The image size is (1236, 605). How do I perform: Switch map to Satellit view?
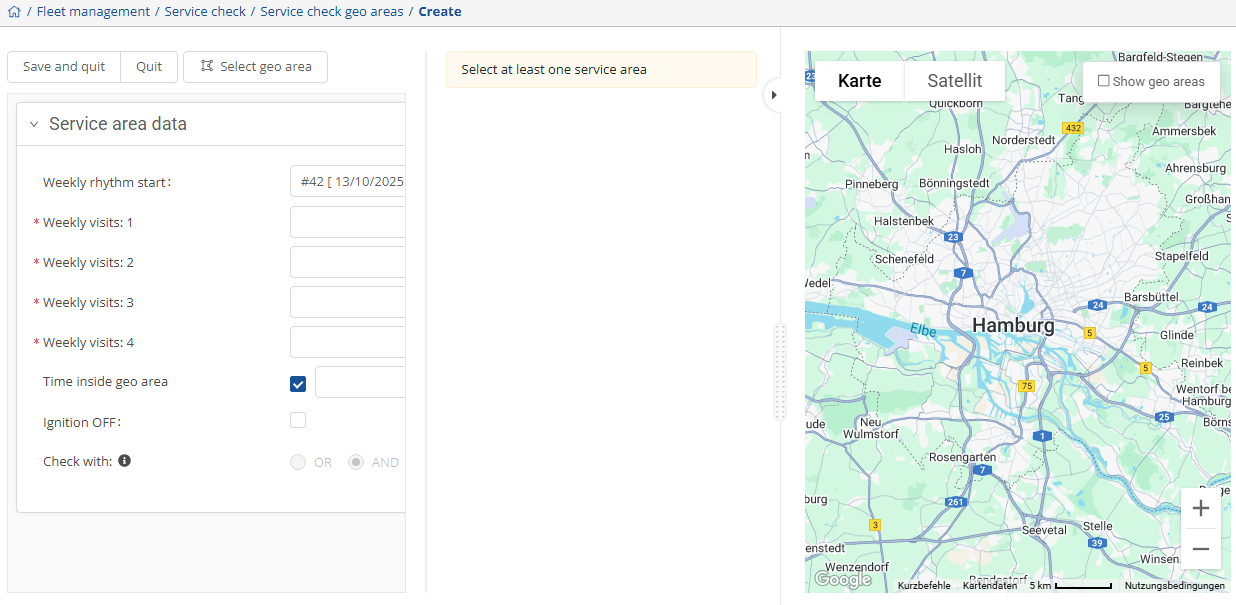[954, 81]
